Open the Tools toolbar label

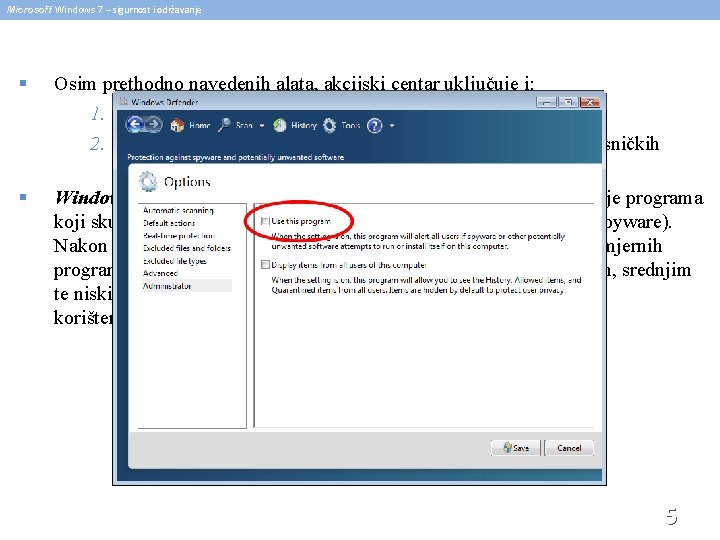[351, 125]
